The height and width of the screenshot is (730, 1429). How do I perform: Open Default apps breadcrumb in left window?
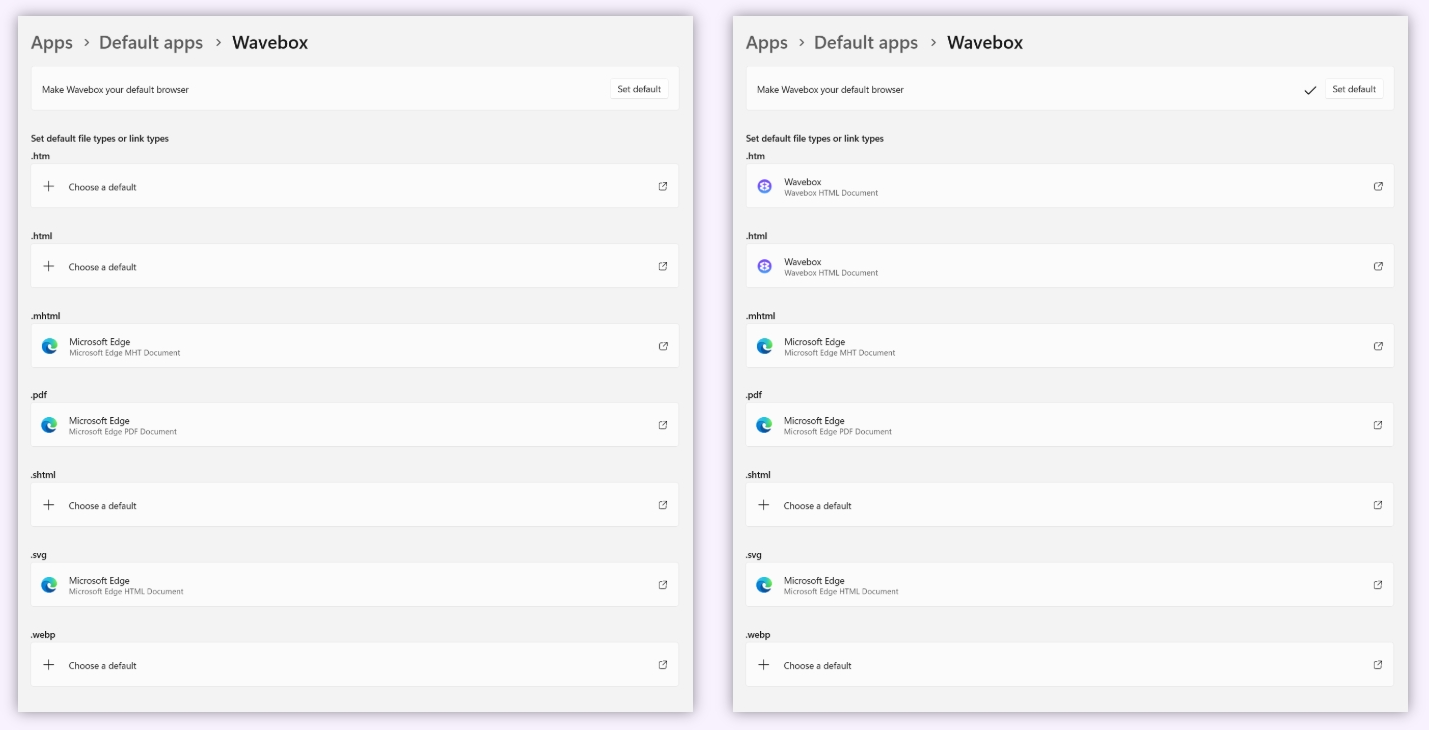click(x=151, y=43)
